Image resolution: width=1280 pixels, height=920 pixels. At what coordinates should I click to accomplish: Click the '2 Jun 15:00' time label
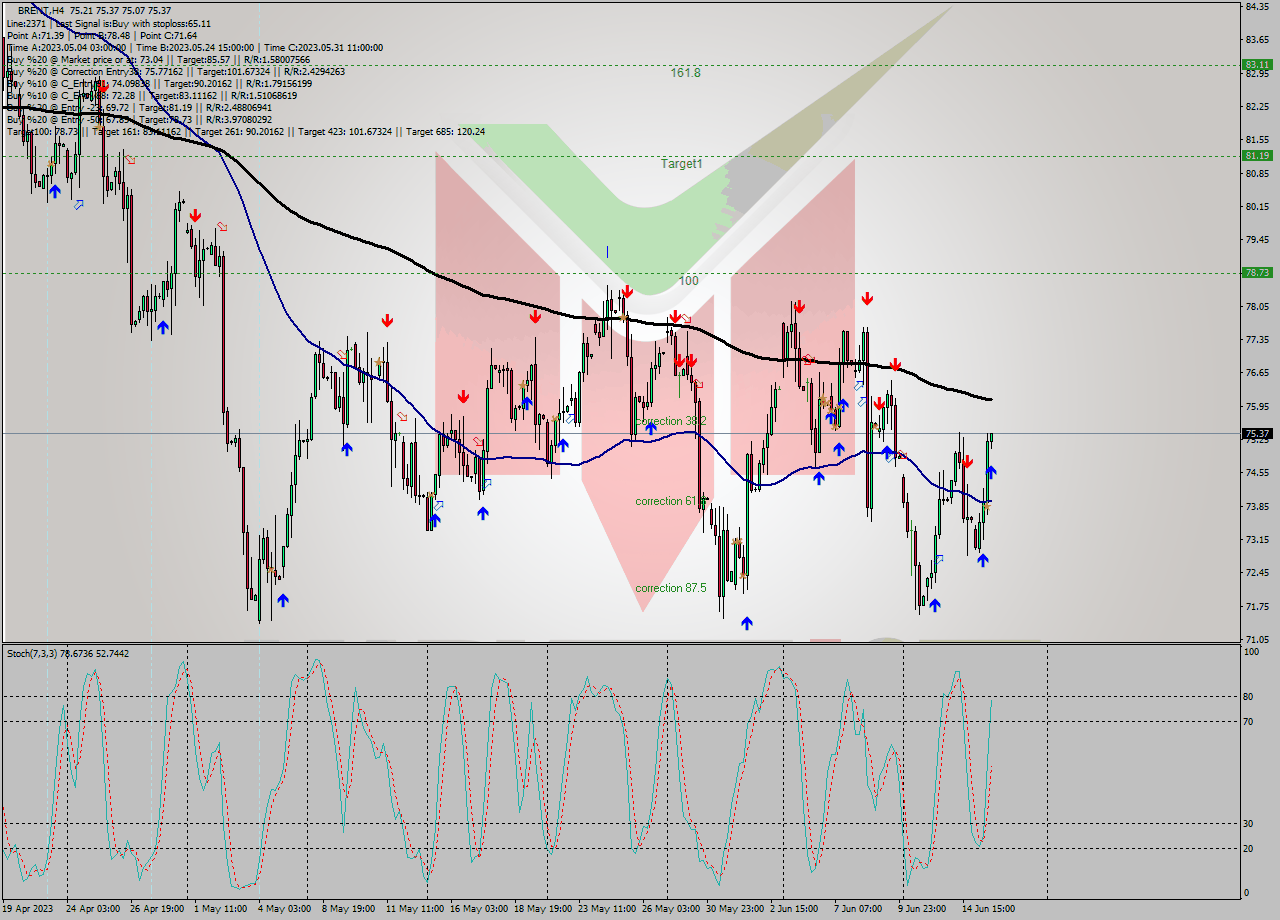pos(794,909)
